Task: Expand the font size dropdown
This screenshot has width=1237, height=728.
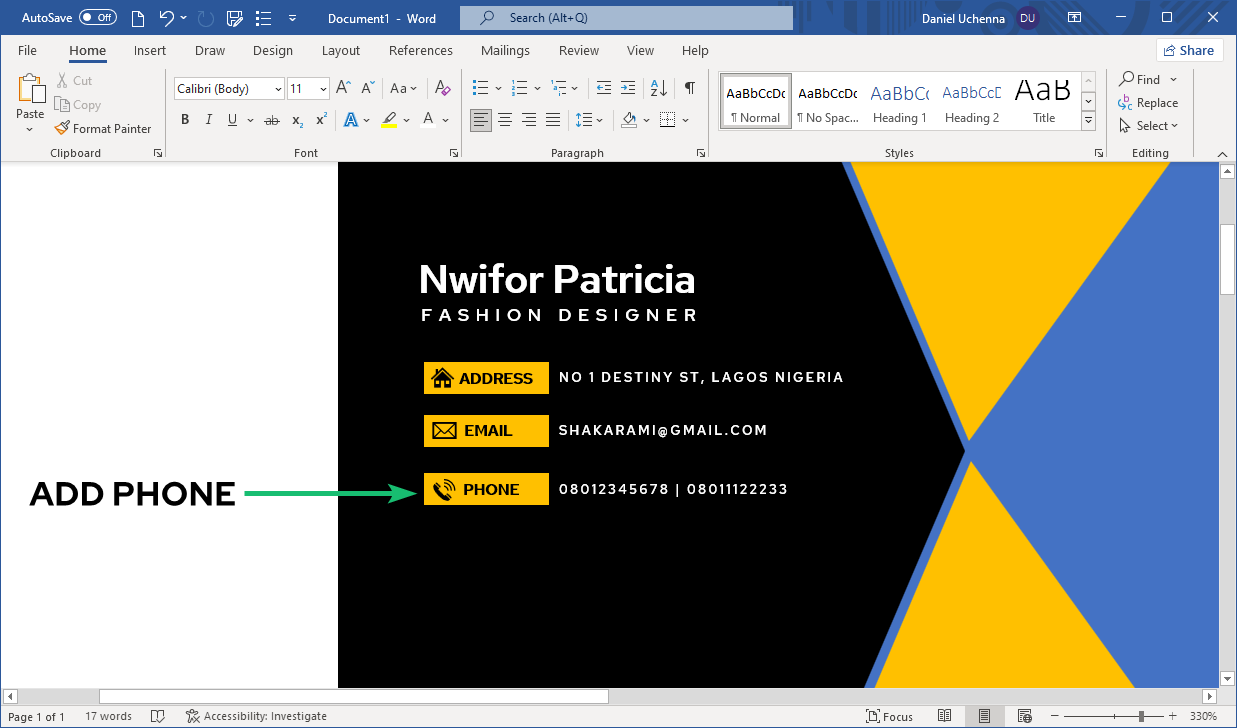Action: [323, 89]
